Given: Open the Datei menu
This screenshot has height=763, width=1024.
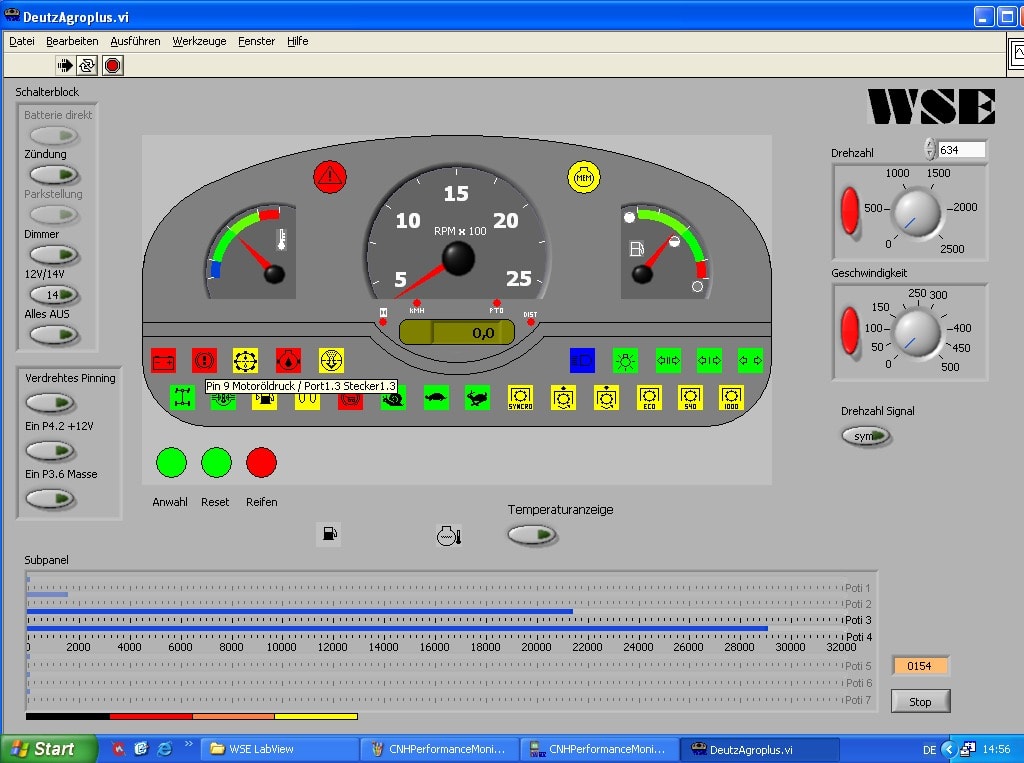Looking at the screenshot, I should (22, 41).
